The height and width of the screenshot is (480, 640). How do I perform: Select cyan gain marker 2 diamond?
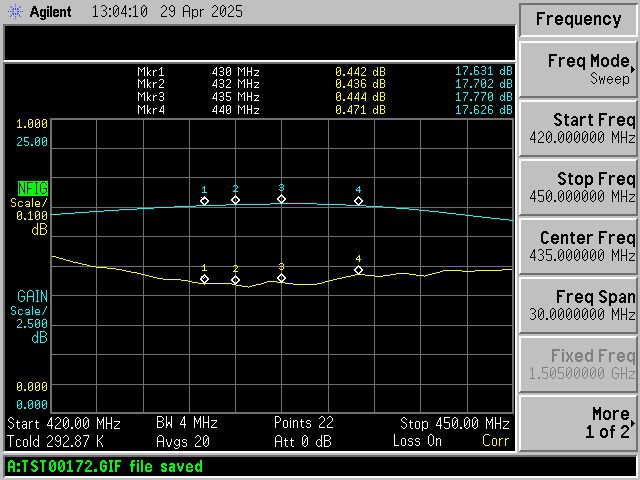pos(236,200)
